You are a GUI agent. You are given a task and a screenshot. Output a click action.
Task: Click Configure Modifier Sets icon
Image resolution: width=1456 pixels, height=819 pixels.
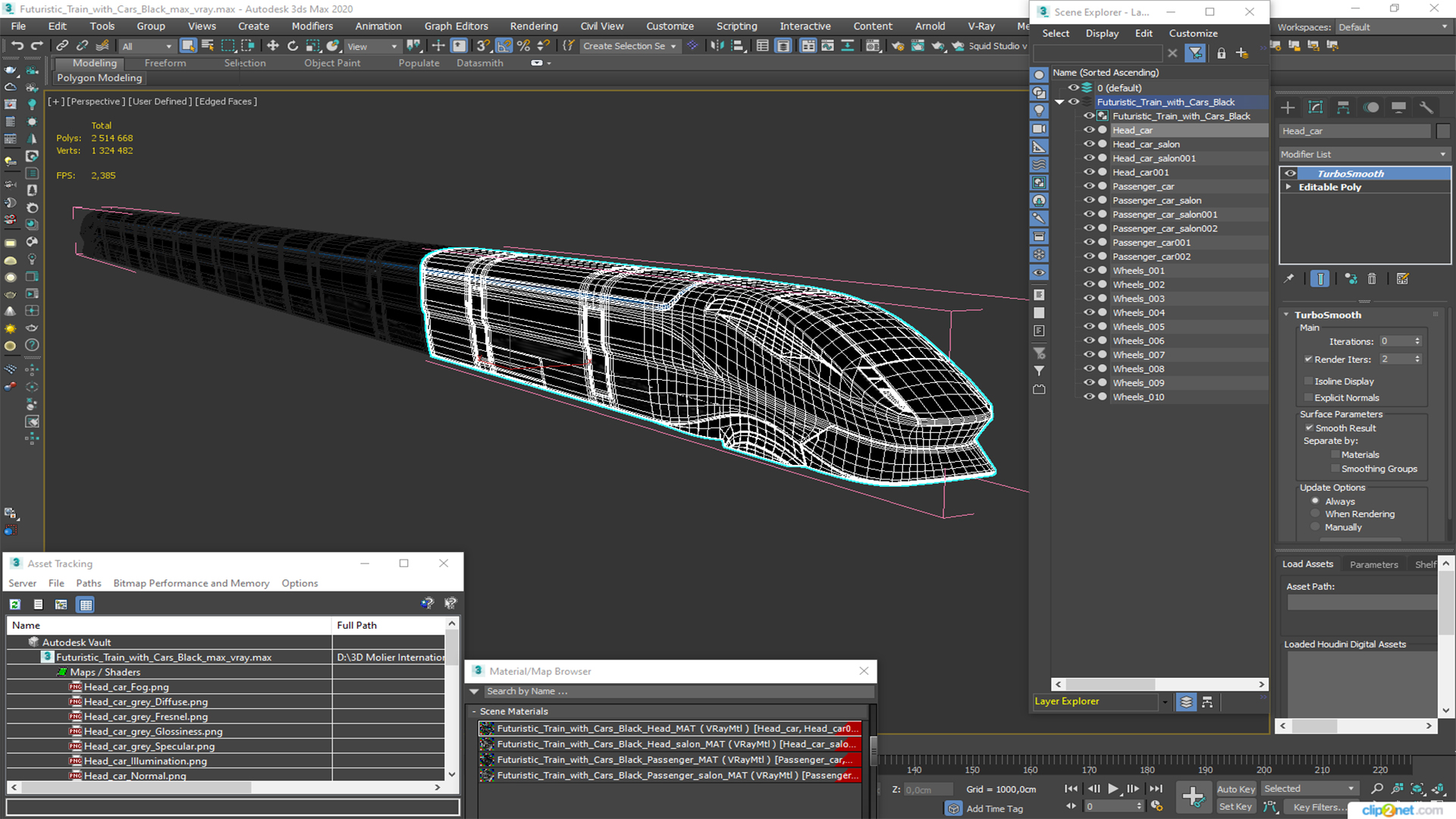(1403, 279)
